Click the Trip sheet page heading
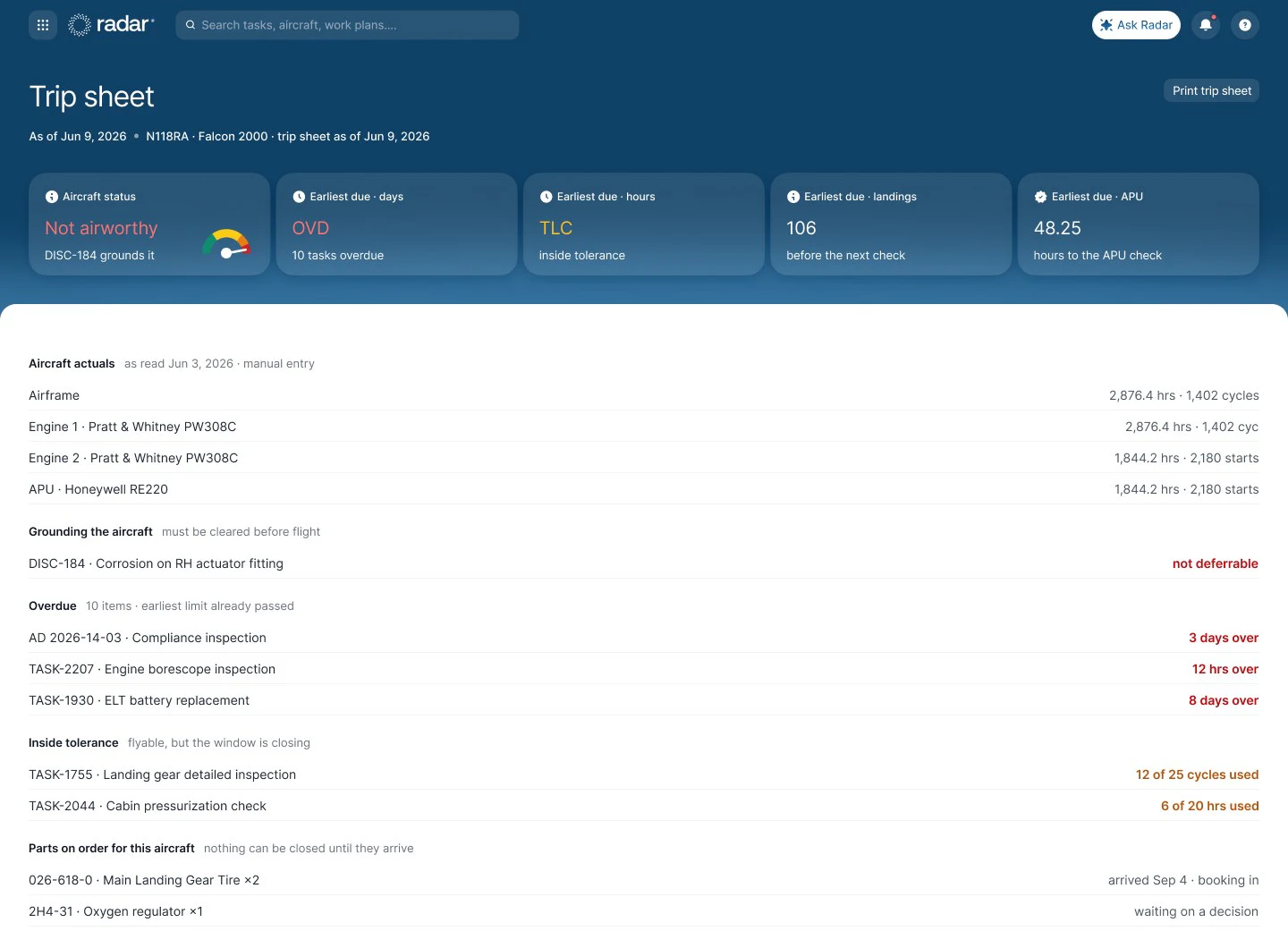This screenshot has width=1288, height=948. tap(91, 97)
